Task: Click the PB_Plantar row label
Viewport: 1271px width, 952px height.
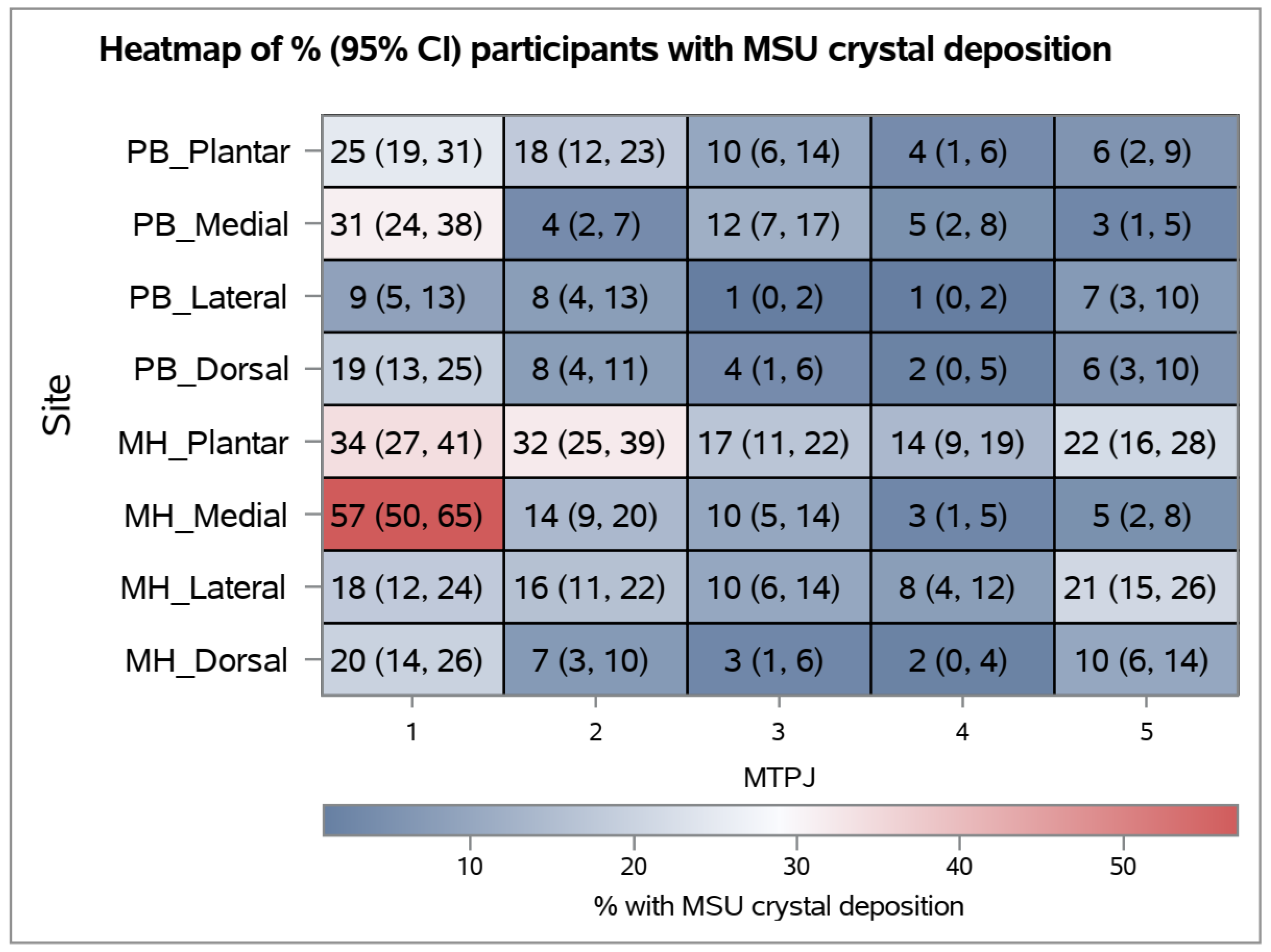Action: (x=208, y=152)
